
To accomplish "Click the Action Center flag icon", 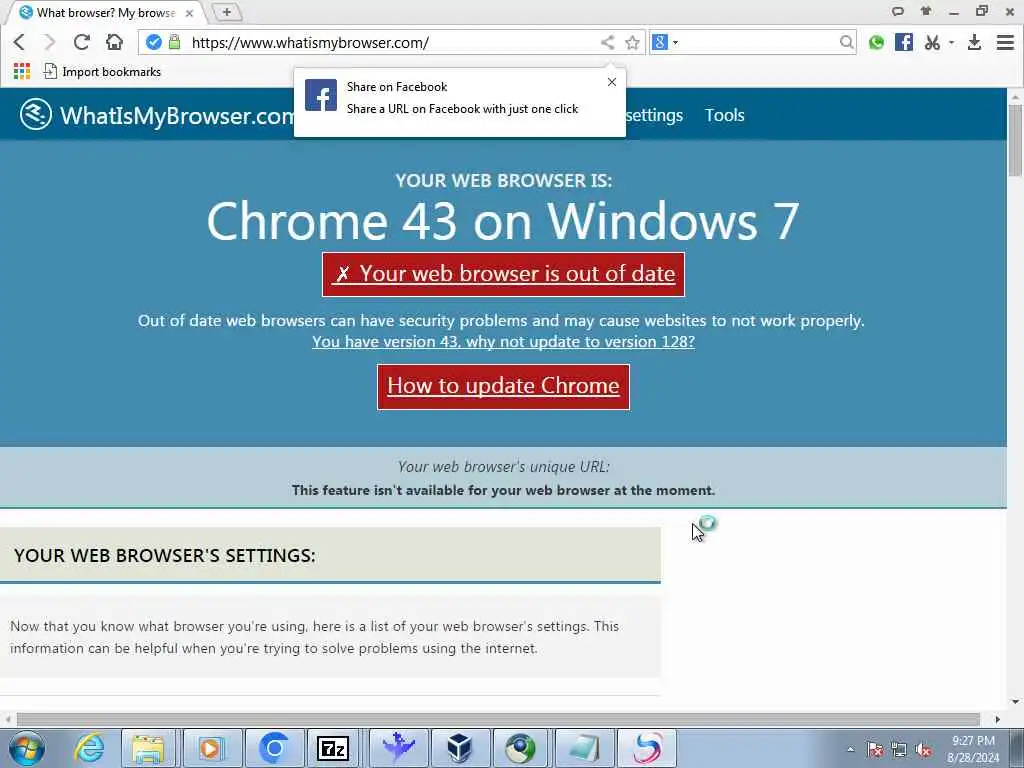I will point(875,750).
